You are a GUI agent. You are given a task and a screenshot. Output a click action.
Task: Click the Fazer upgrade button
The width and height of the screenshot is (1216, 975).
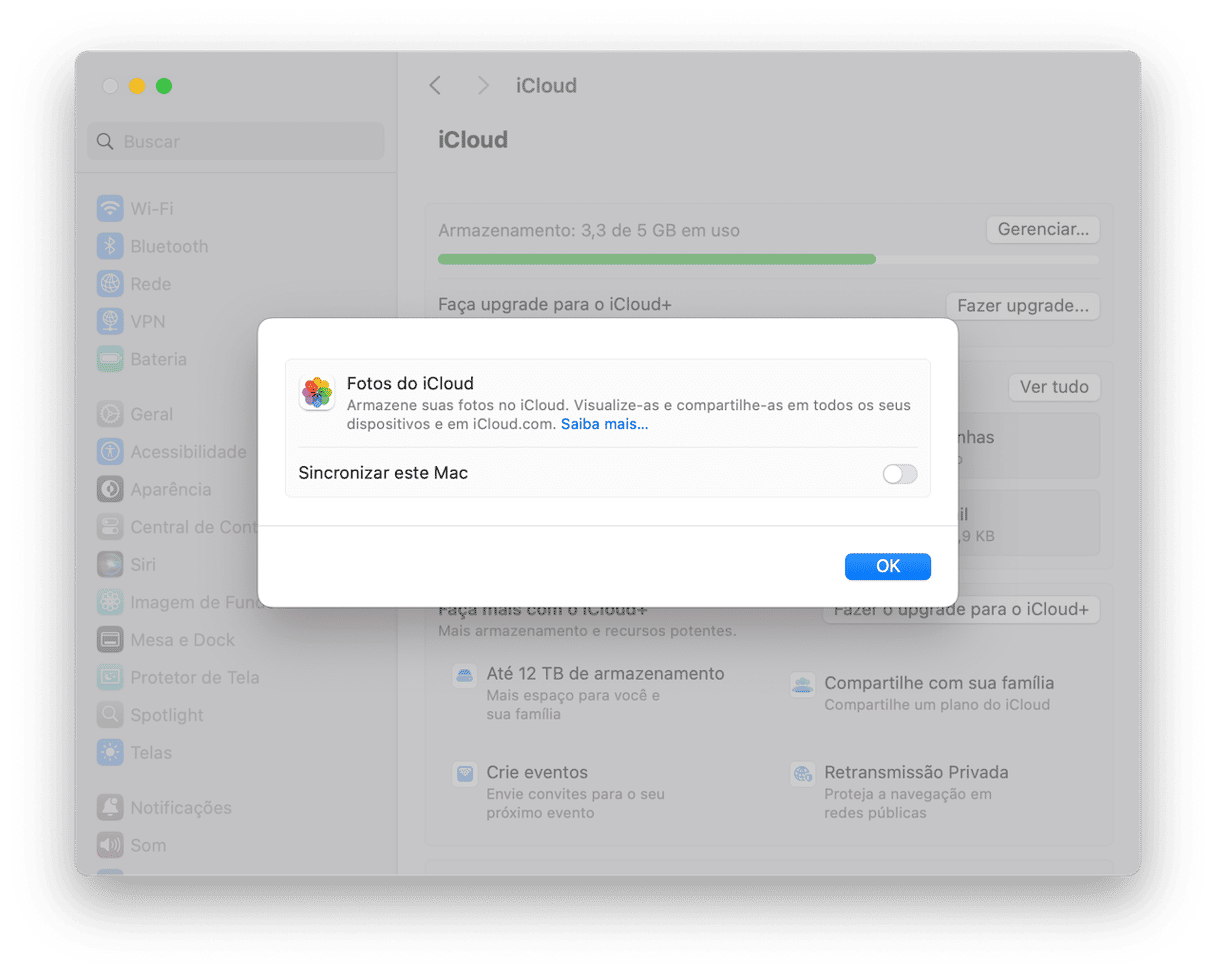click(1022, 306)
